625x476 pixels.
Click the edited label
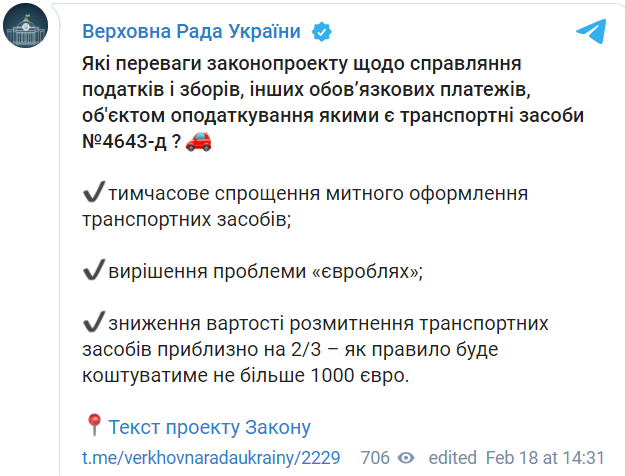(x=452, y=458)
